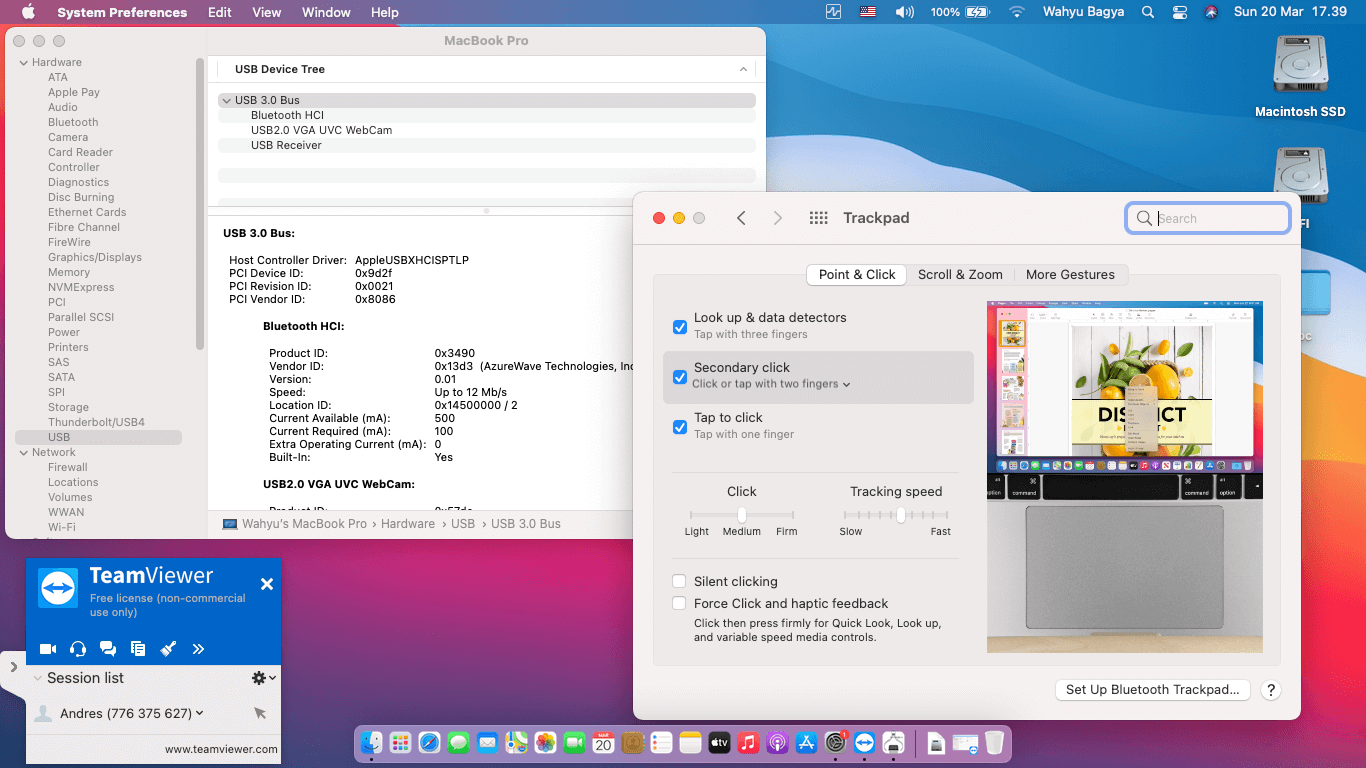The image size is (1366, 768).
Task: Select Thunderbolt/USB4 in Hardware sidebar
Action: click(96, 422)
